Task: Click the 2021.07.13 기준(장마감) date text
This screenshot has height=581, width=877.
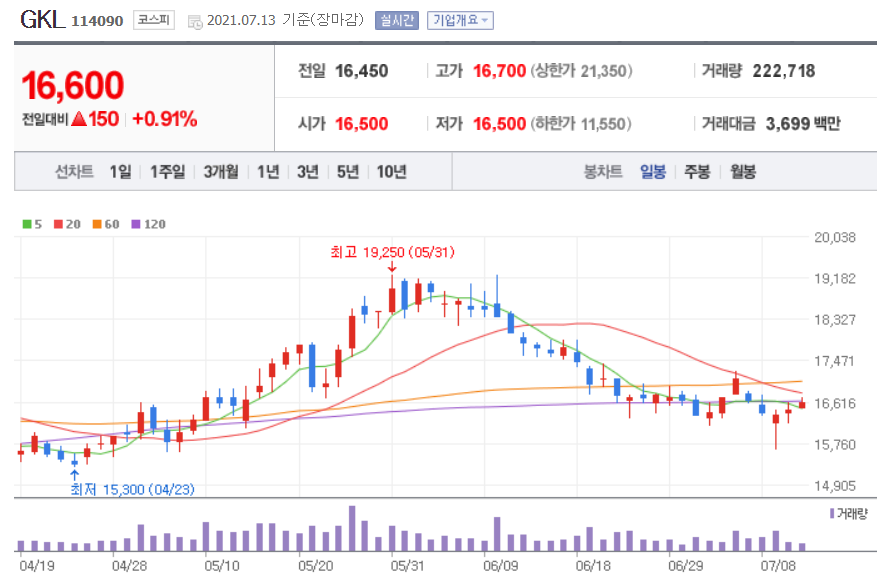Action: tap(285, 20)
